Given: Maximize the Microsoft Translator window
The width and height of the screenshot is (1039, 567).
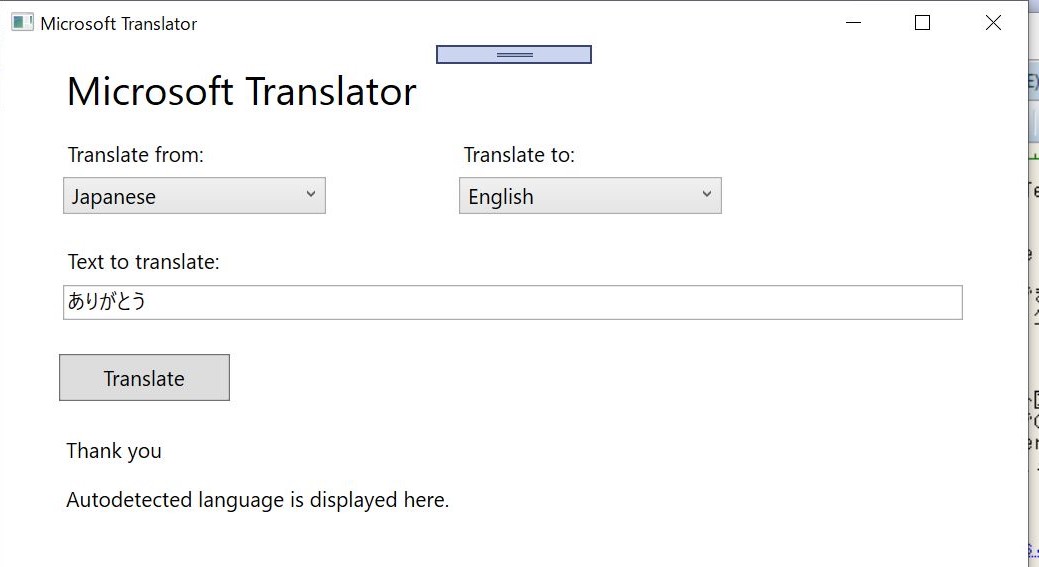Looking at the screenshot, I should 922,23.
